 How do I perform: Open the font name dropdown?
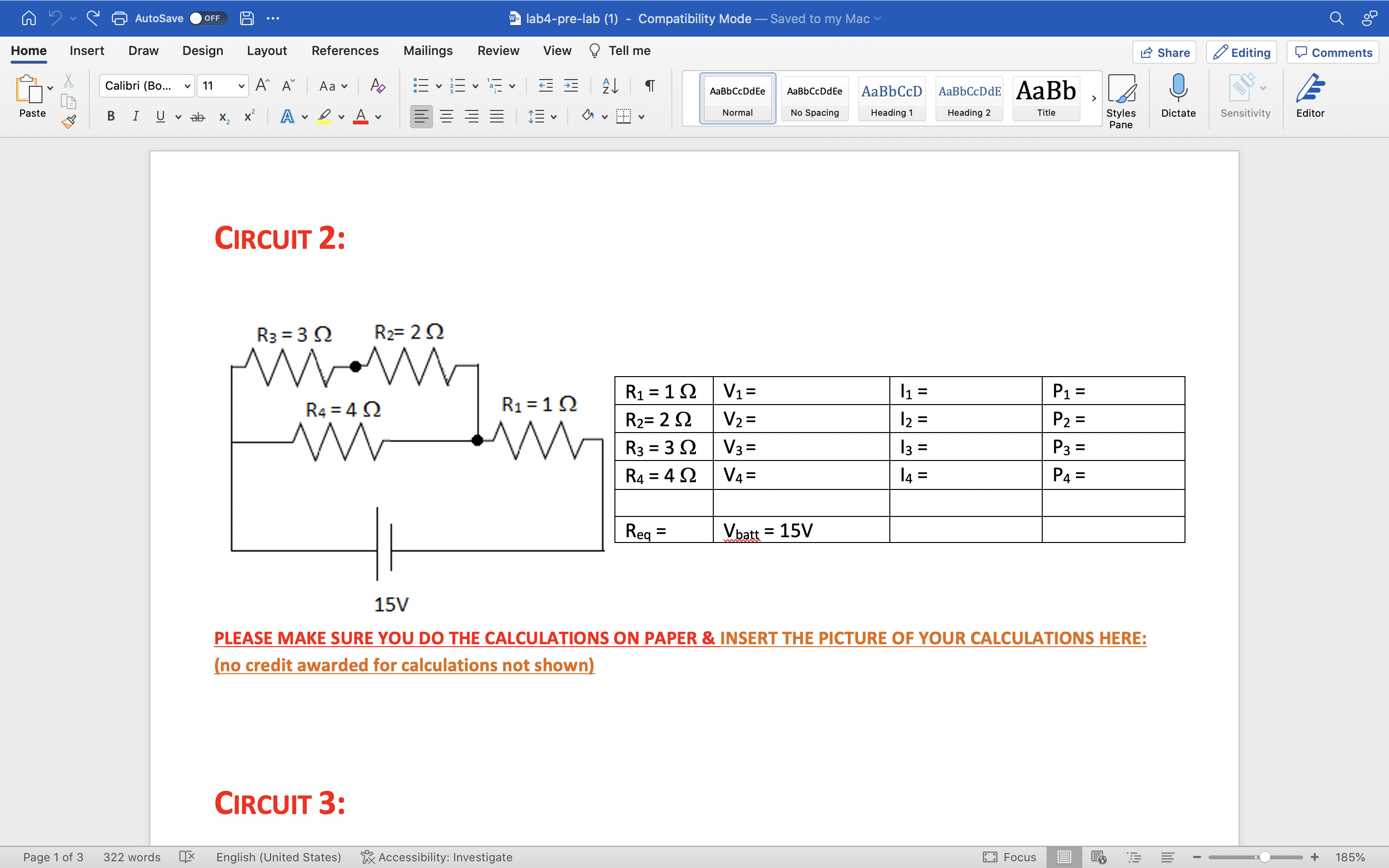click(187, 86)
